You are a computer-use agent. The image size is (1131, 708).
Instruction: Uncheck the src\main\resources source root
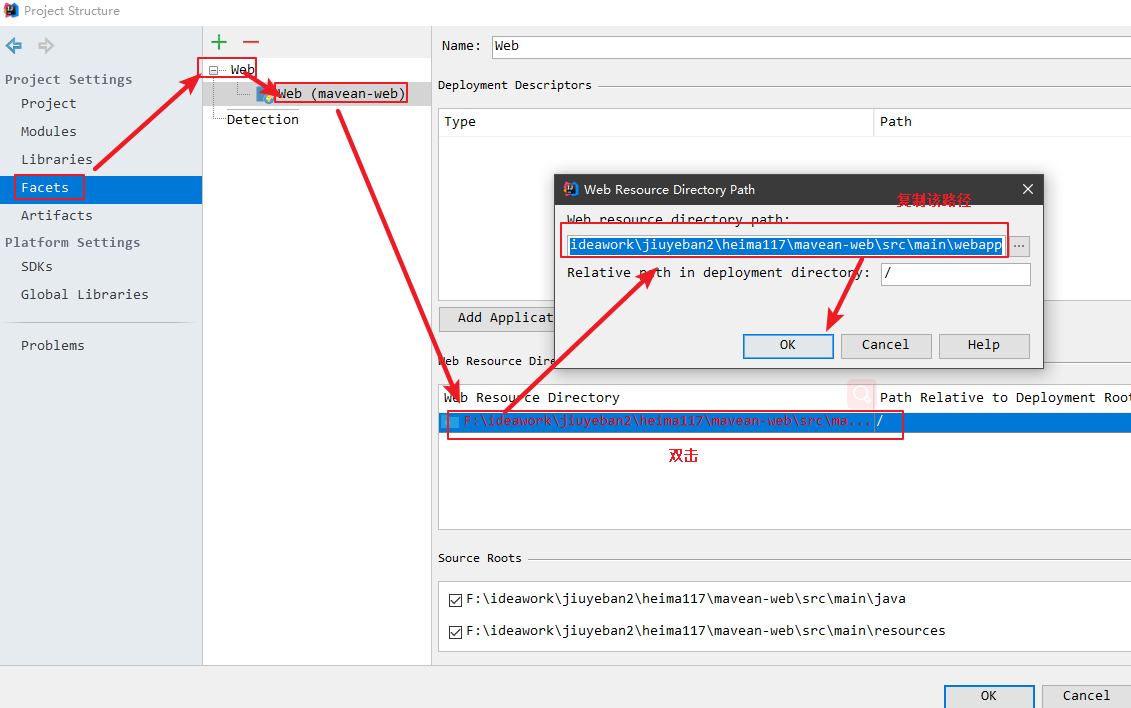click(456, 632)
